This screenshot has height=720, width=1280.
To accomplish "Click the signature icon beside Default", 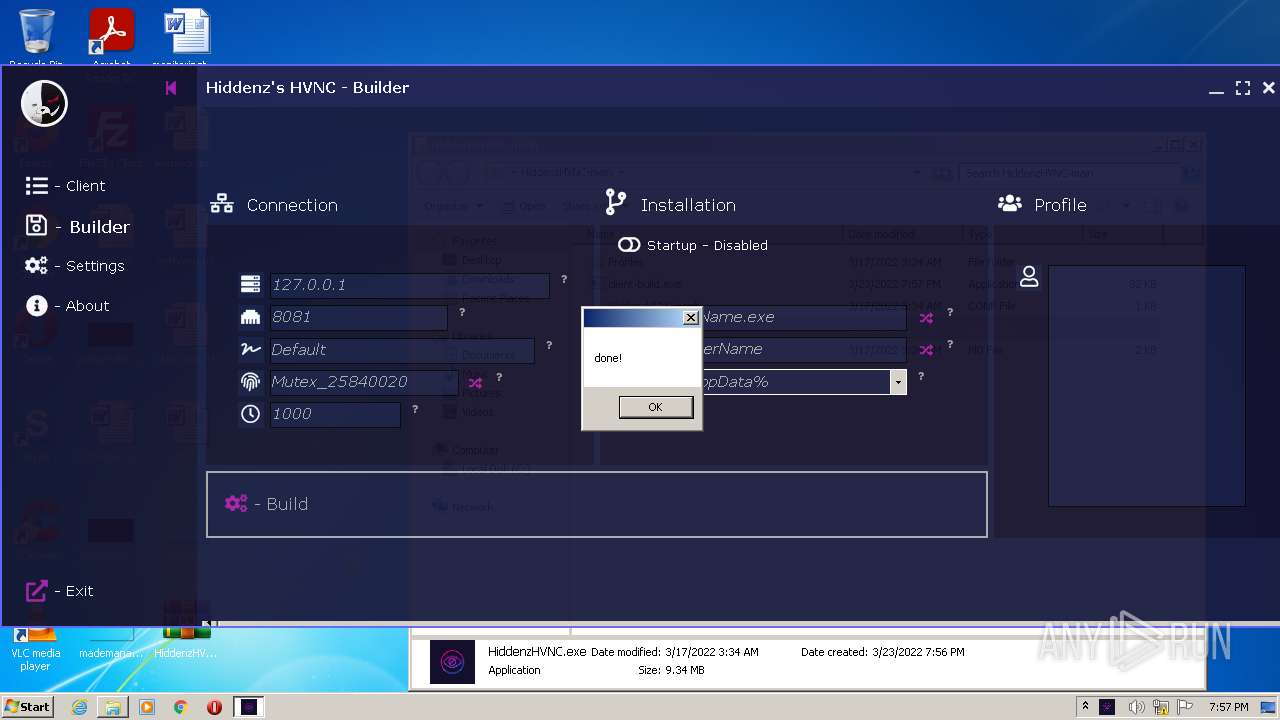I will click(x=250, y=349).
